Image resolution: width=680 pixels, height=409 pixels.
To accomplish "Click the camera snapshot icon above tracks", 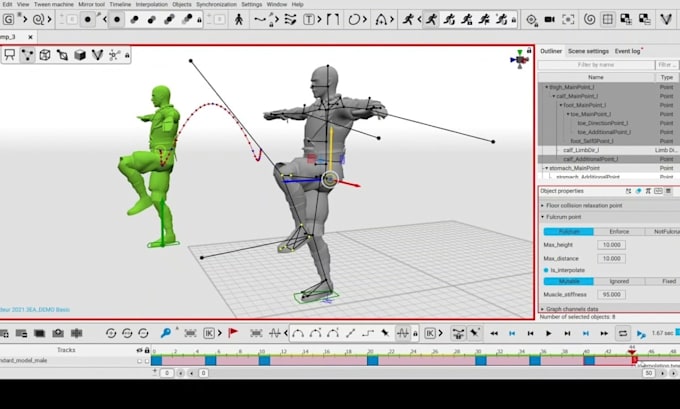I will point(58,333).
